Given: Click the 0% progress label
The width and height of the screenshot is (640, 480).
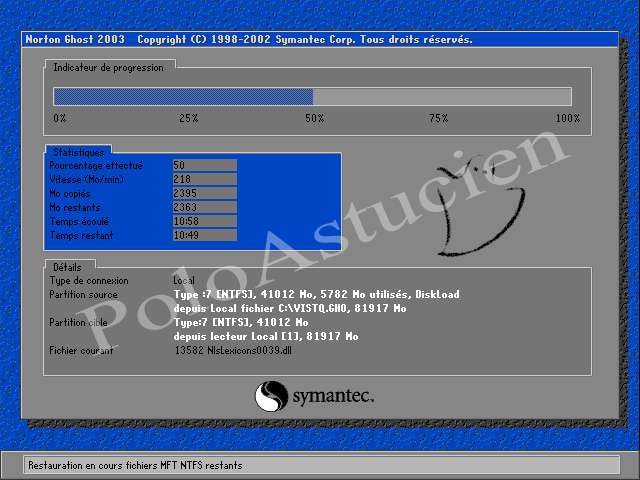Looking at the screenshot, I should [x=60, y=118].
